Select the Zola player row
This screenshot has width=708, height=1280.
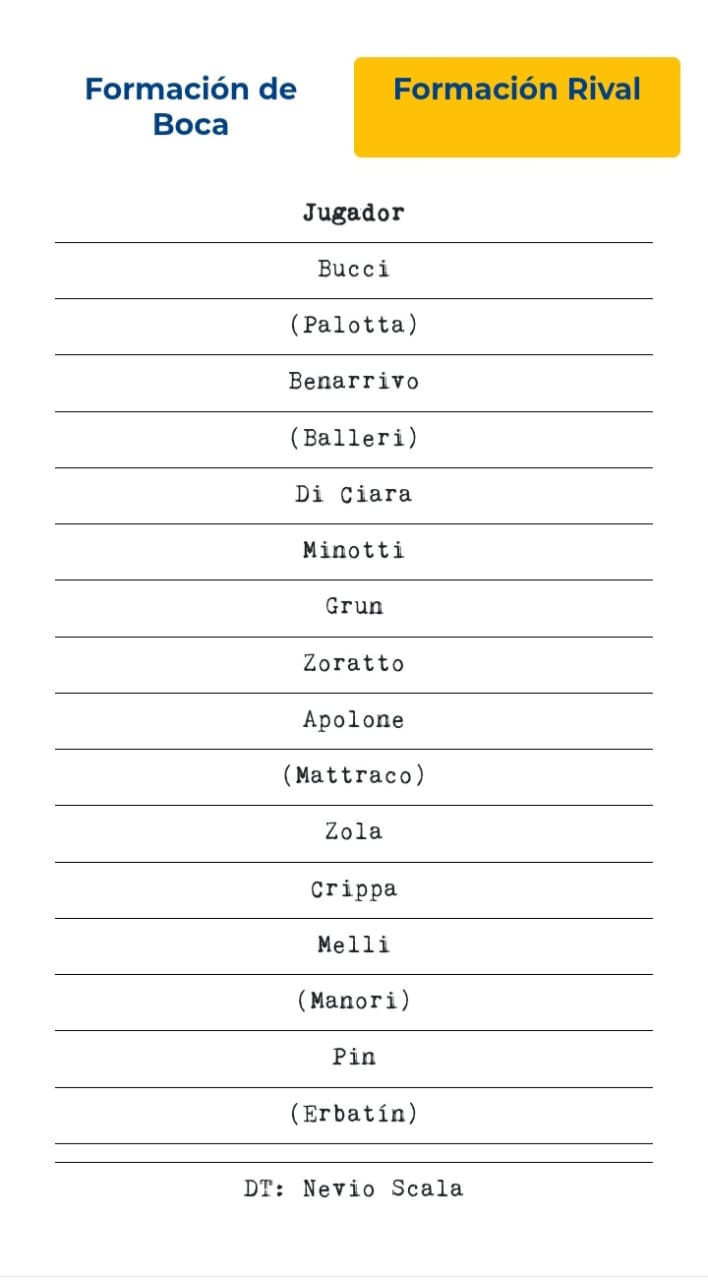353,831
